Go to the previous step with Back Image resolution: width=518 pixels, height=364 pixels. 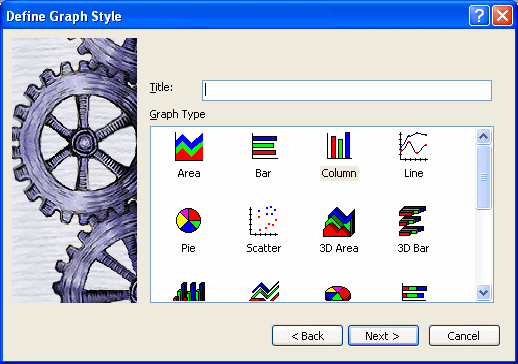coord(307,336)
